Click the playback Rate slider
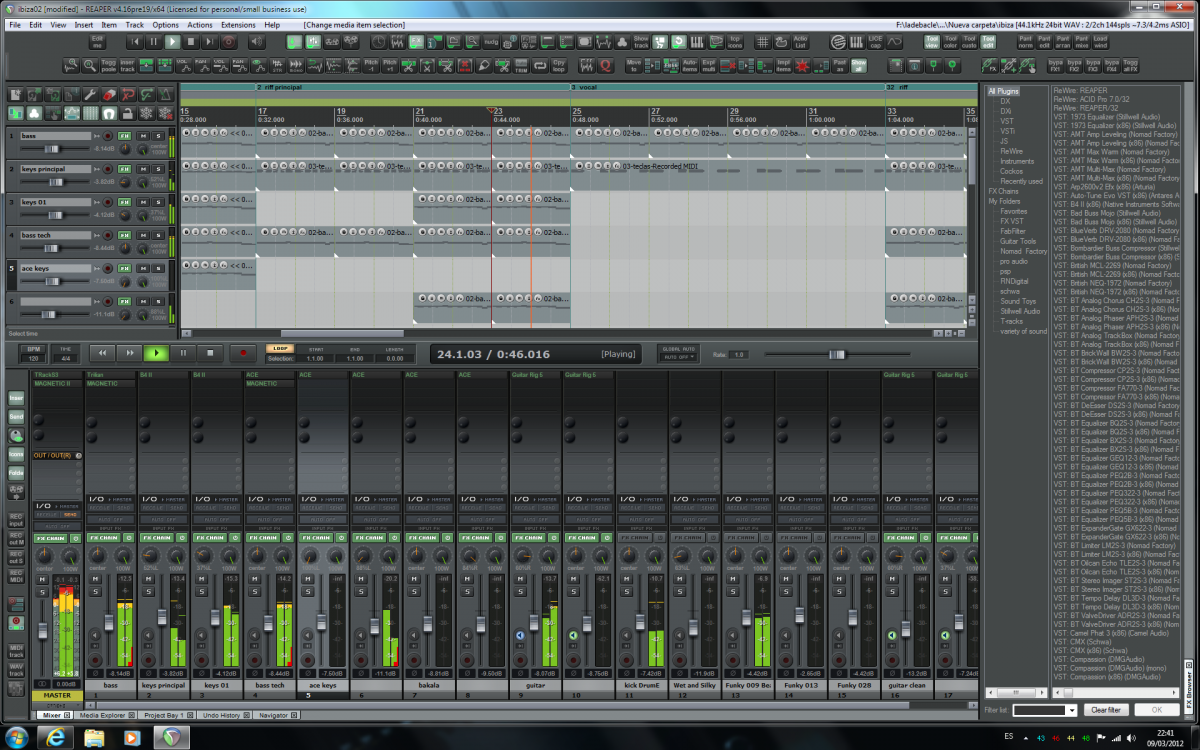1200x750 pixels. tap(837, 354)
